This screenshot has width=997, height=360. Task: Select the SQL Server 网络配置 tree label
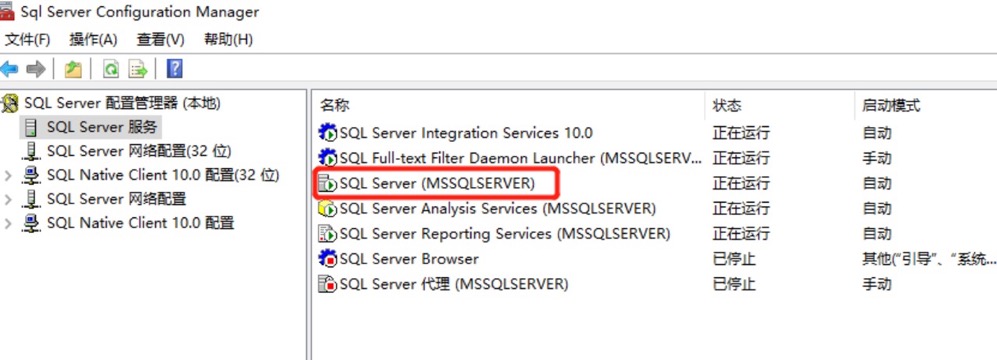pos(116,199)
